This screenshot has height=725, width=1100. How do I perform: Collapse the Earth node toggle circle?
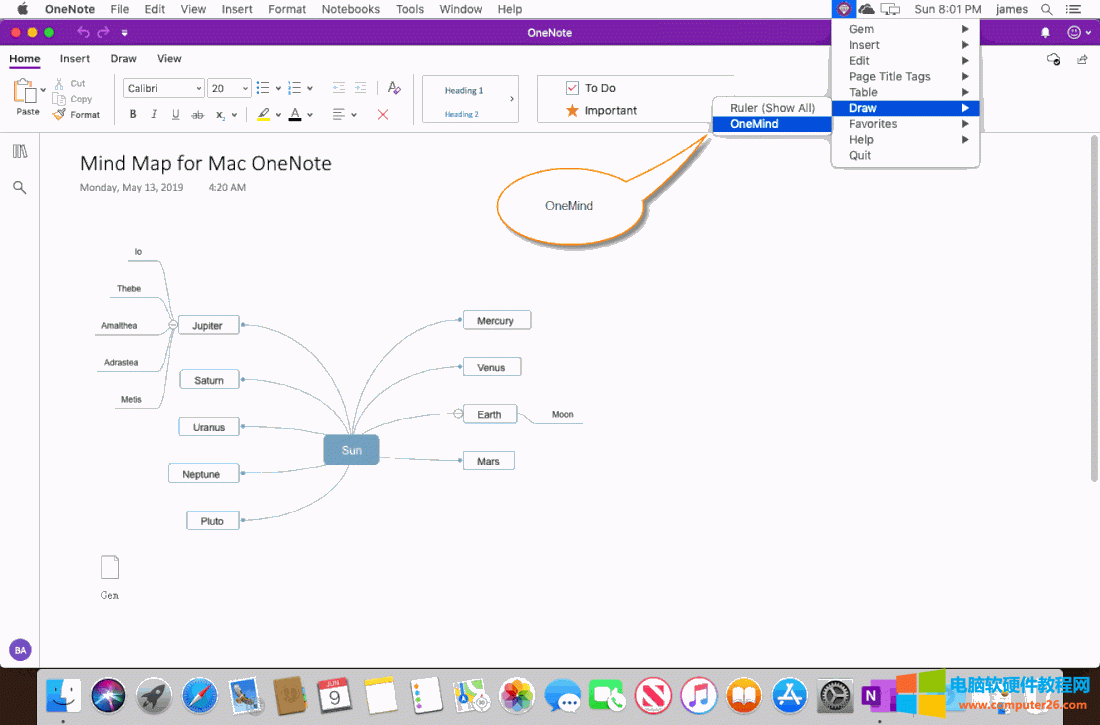[458, 414]
